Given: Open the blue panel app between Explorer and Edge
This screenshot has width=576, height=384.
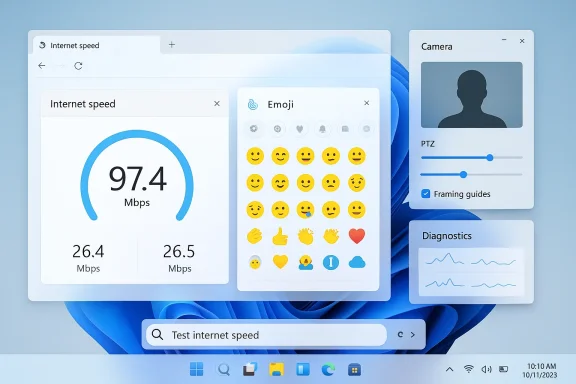Looking at the screenshot, I should click(x=303, y=369).
